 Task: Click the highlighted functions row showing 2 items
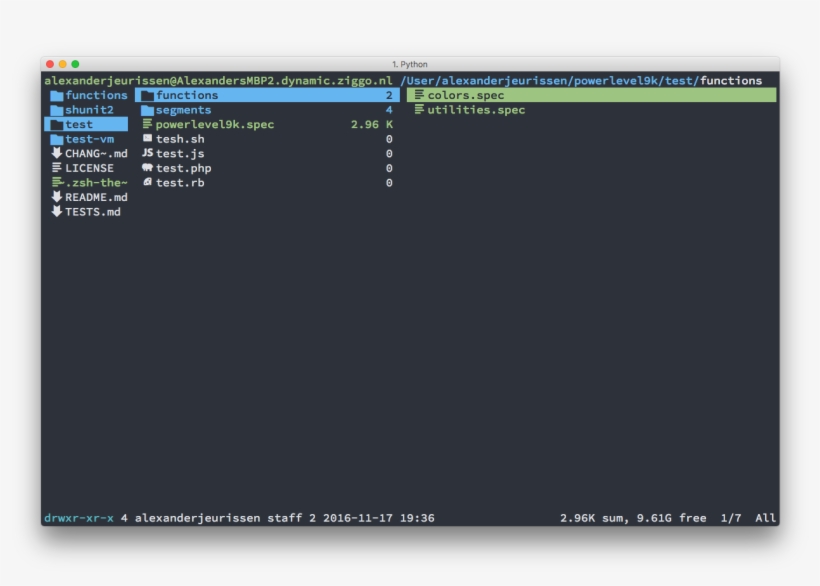pos(266,96)
